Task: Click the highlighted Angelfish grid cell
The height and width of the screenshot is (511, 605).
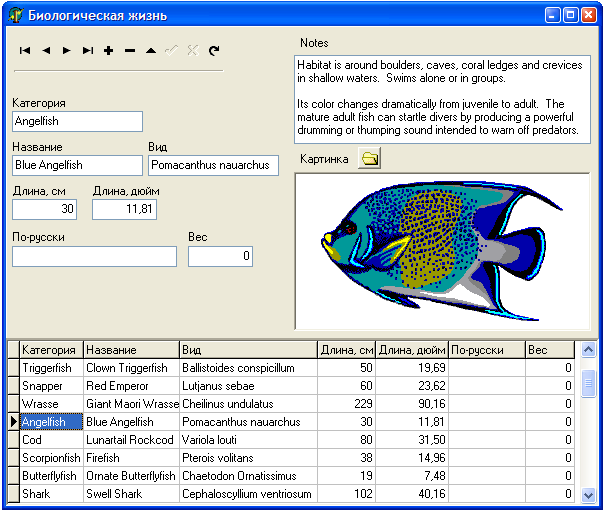Action: (51, 422)
